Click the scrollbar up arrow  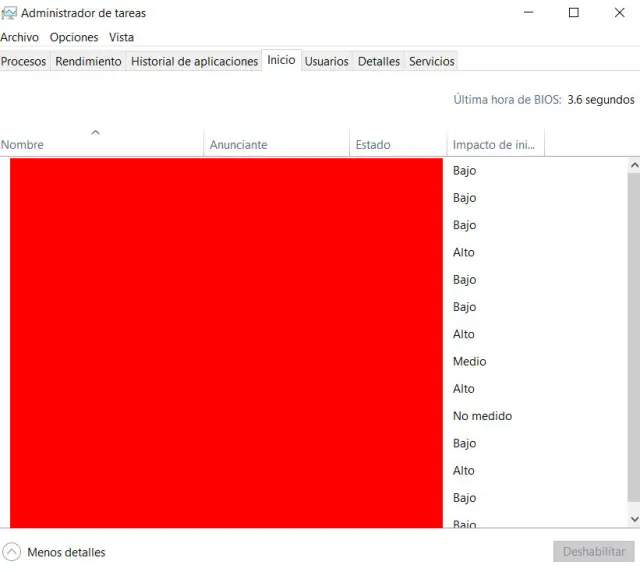633,165
